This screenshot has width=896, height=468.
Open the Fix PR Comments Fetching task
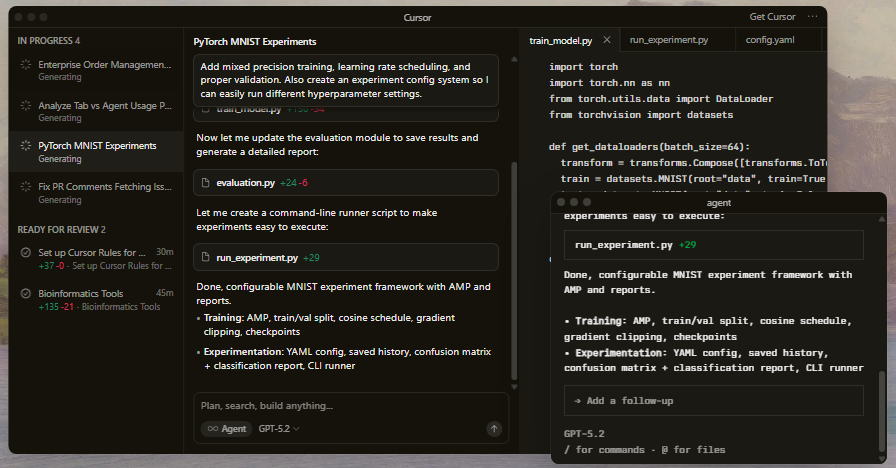[96, 193]
